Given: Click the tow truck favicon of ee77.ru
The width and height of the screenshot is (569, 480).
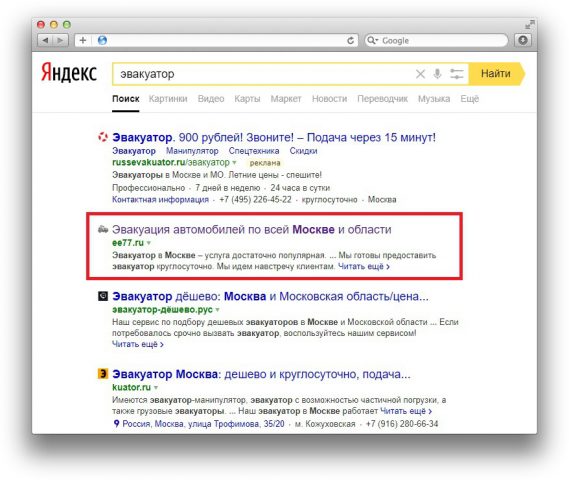Looking at the screenshot, I should click(103, 229).
